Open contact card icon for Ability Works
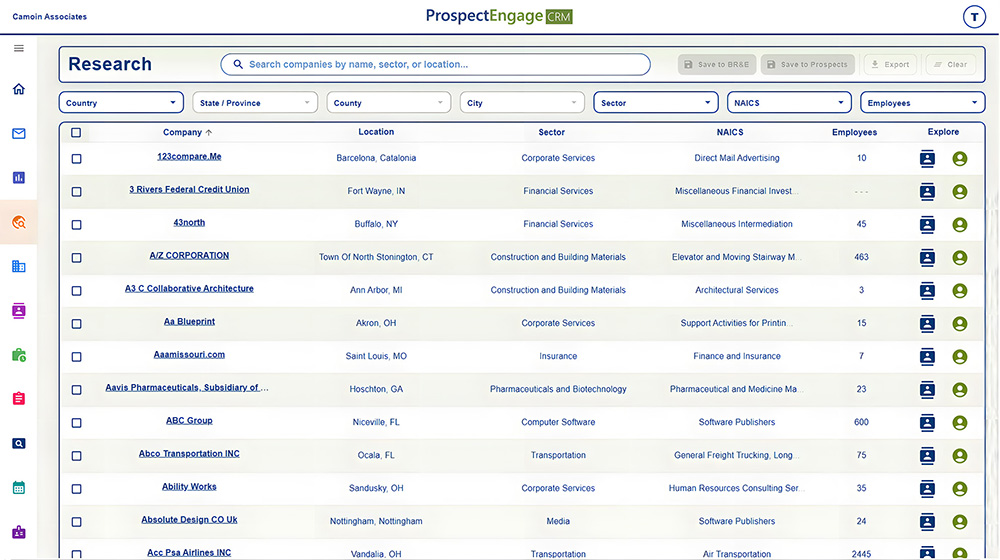Screen dimensions: 1000x560 coord(927,489)
